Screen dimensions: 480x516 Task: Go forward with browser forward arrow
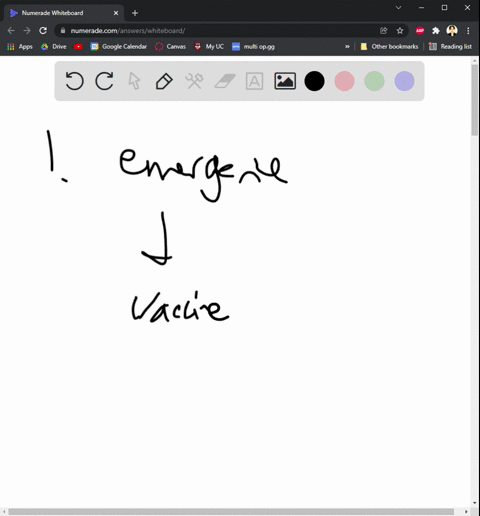tap(27, 31)
